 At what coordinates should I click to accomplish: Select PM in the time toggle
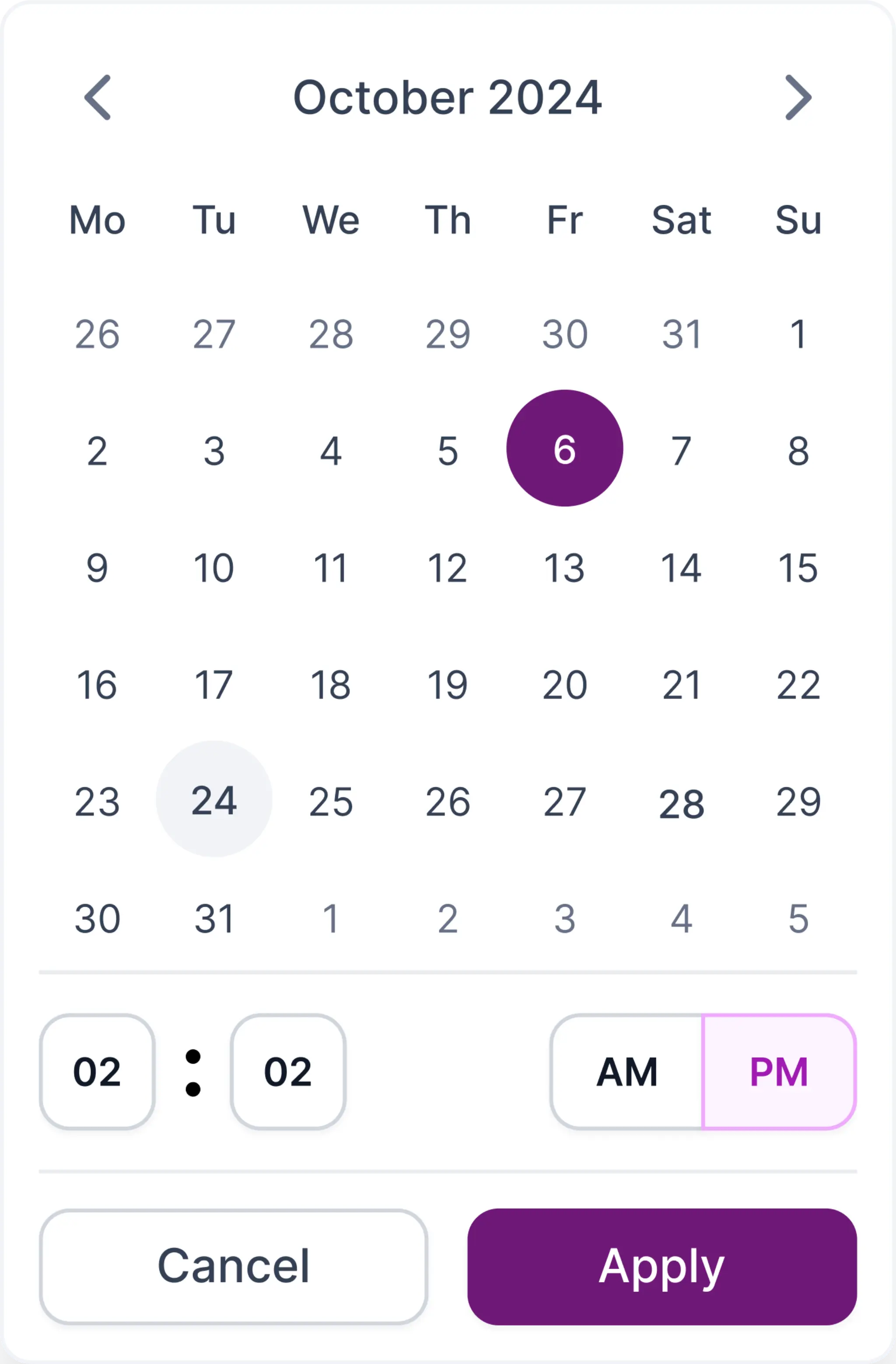tap(779, 1072)
